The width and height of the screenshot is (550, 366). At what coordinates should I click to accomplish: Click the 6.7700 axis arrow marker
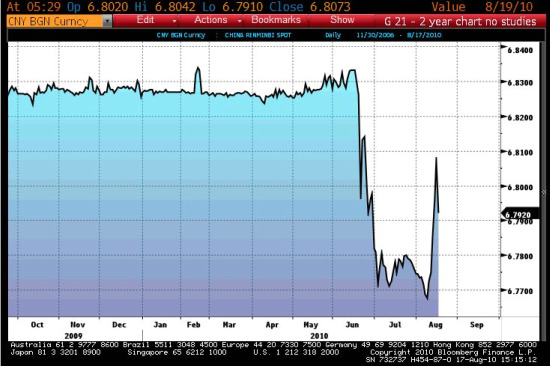(x=504, y=290)
